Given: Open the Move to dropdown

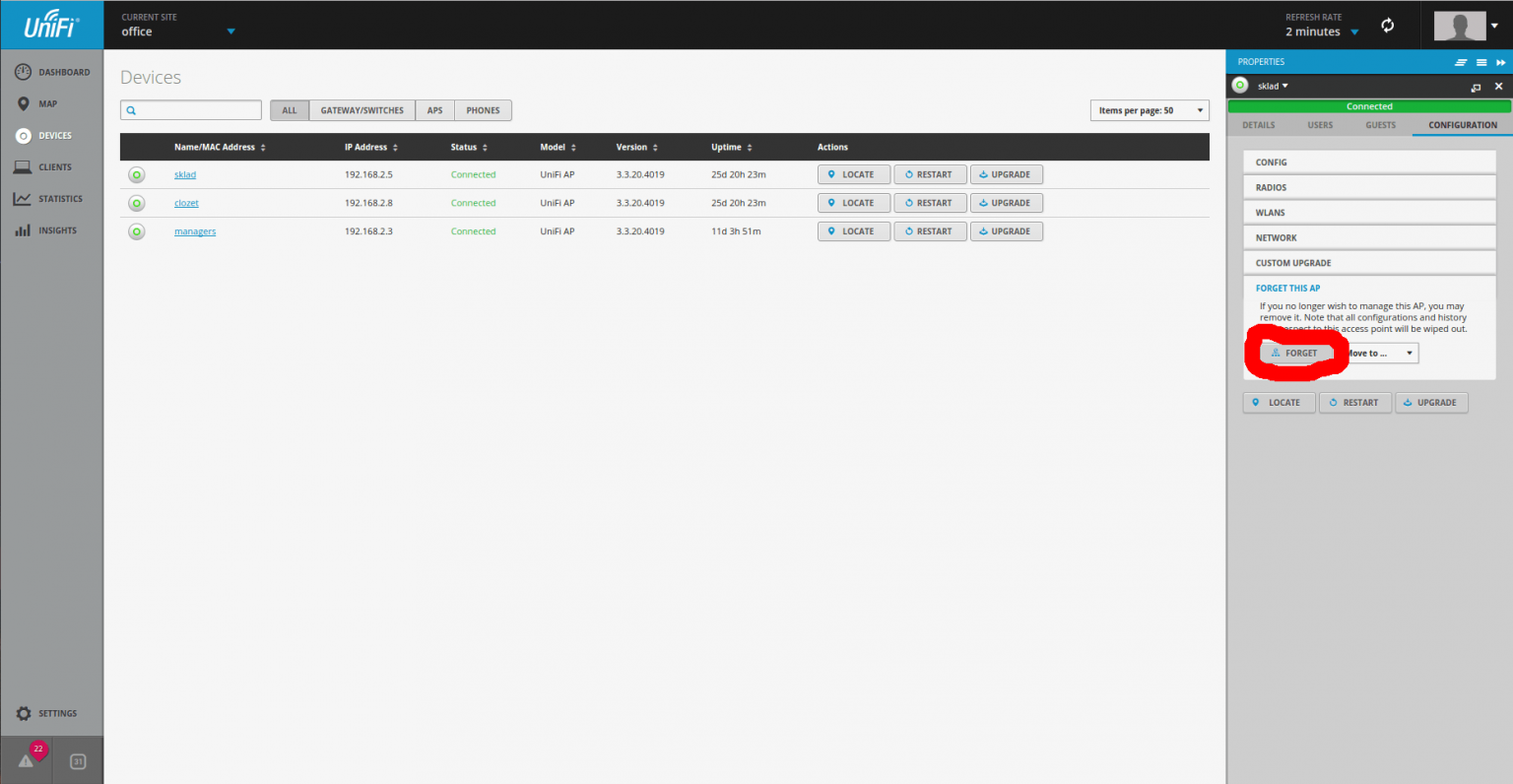Looking at the screenshot, I should click(1379, 353).
